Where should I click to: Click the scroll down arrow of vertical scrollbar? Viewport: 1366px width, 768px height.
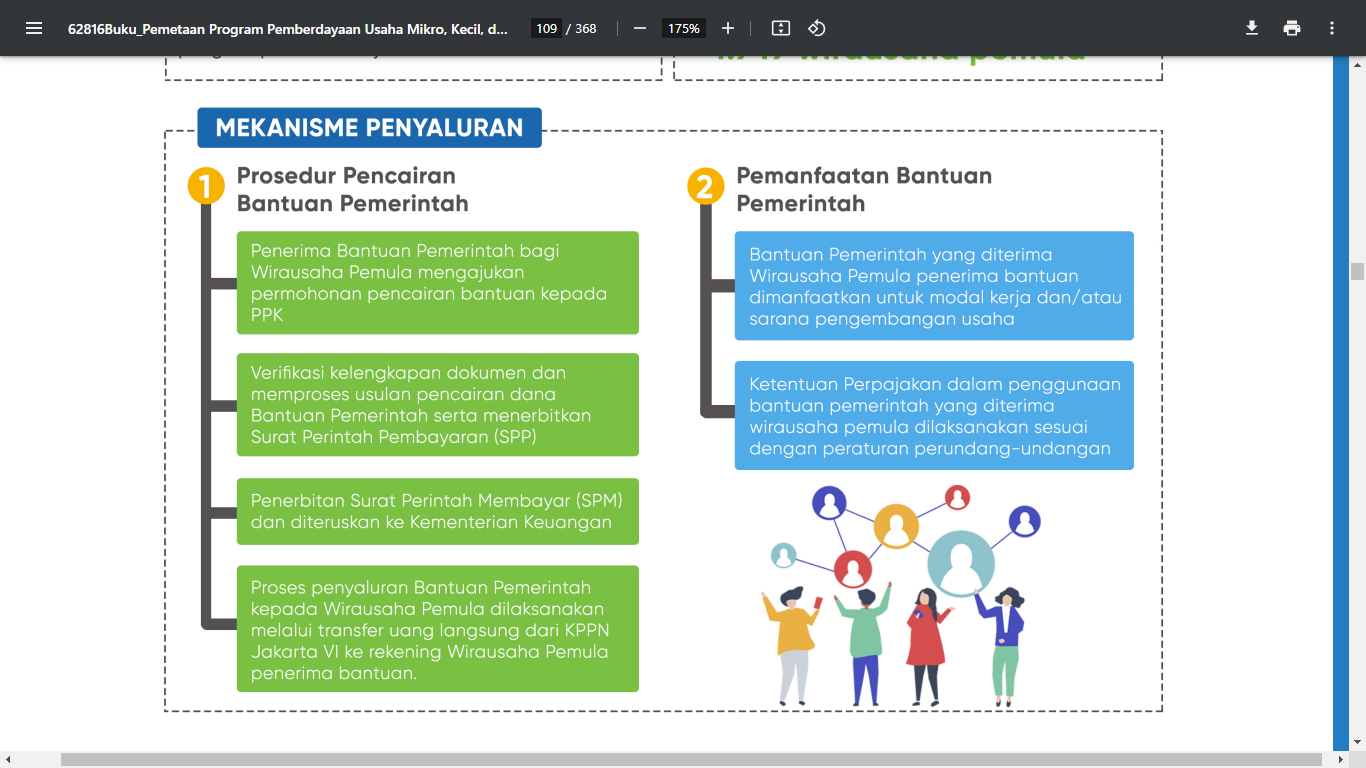[x=1357, y=743]
